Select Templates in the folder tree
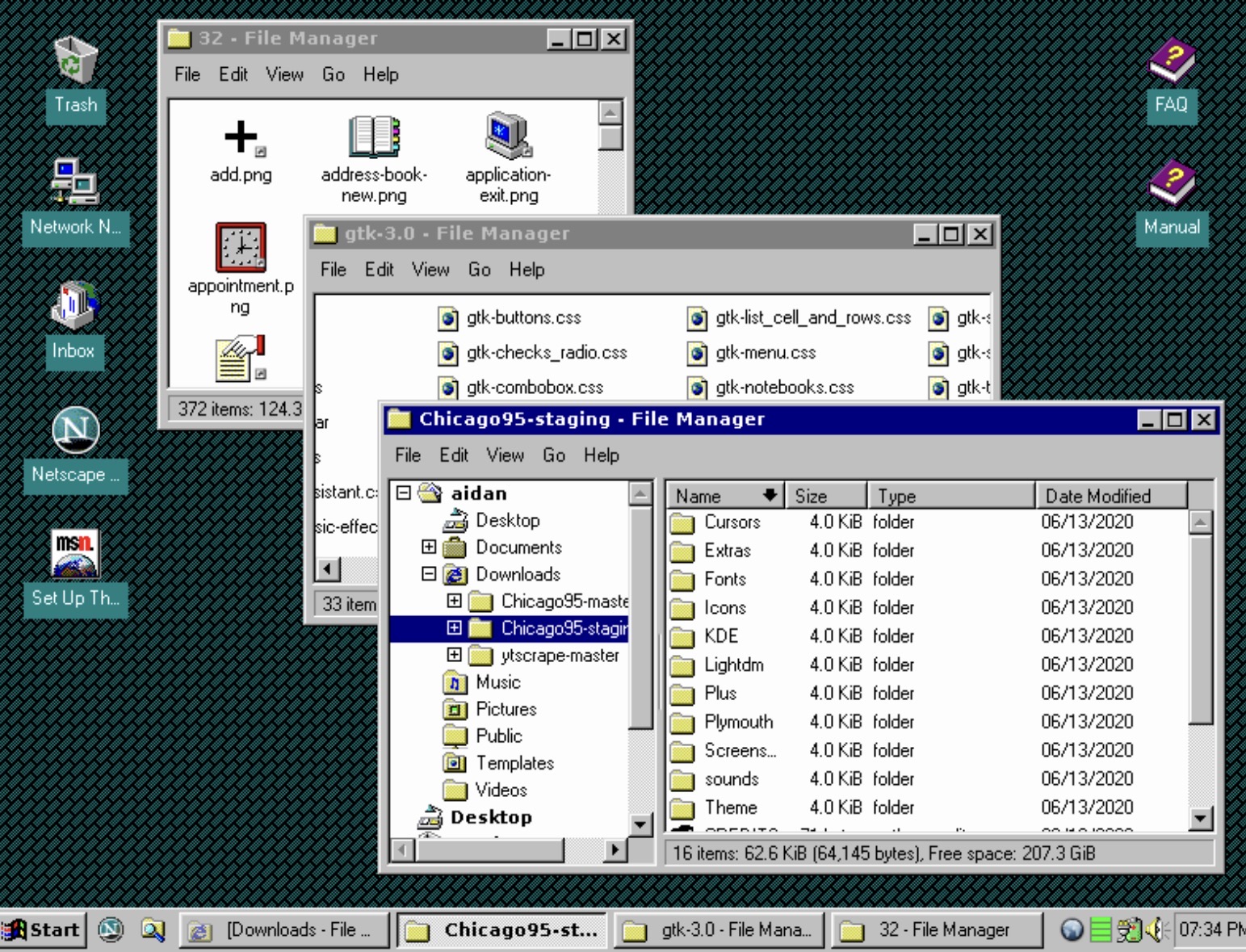Image resolution: width=1246 pixels, height=952 pixels. (499, 763)
